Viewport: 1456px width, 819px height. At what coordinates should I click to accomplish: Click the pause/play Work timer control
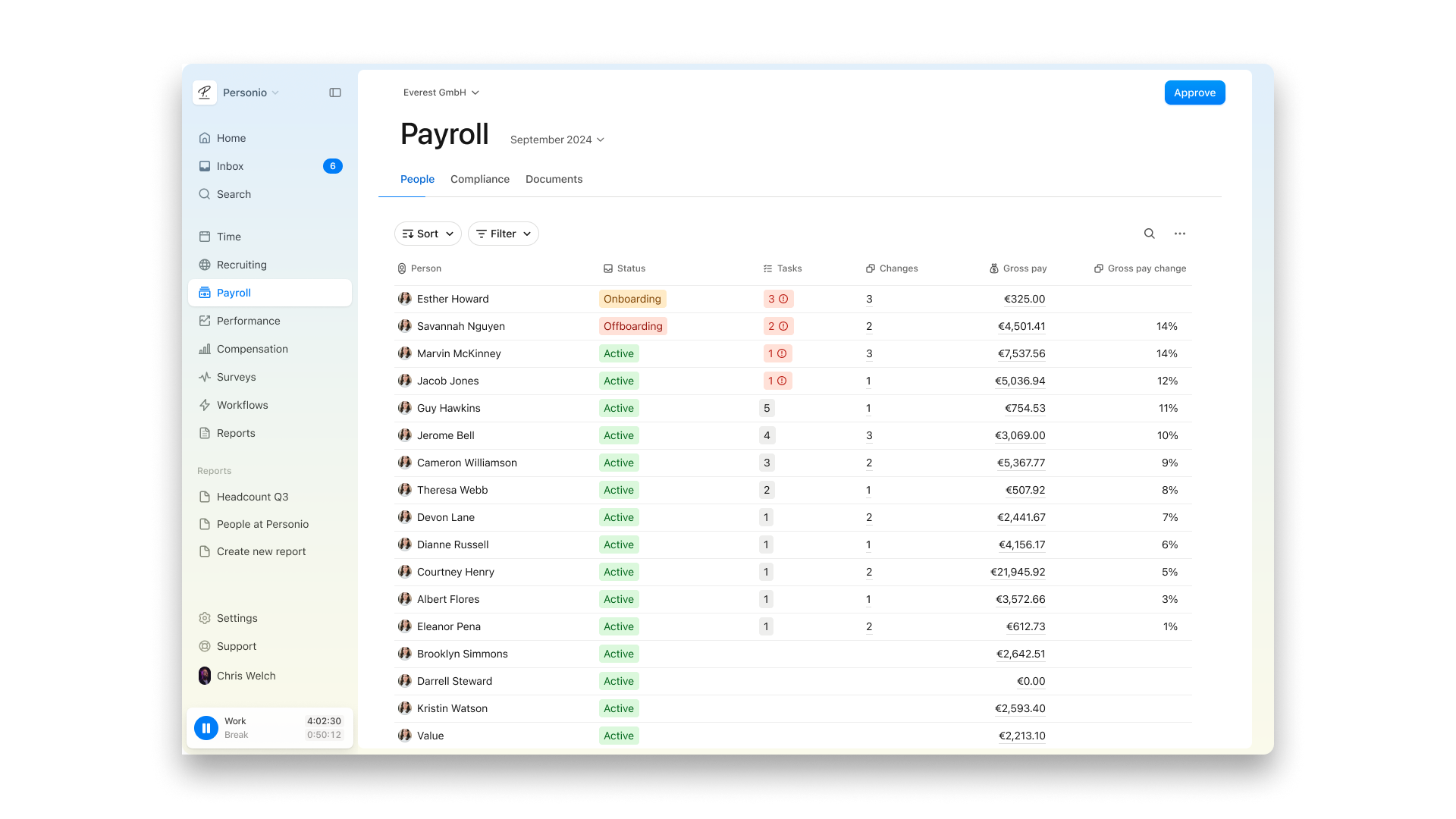(206, 727)
